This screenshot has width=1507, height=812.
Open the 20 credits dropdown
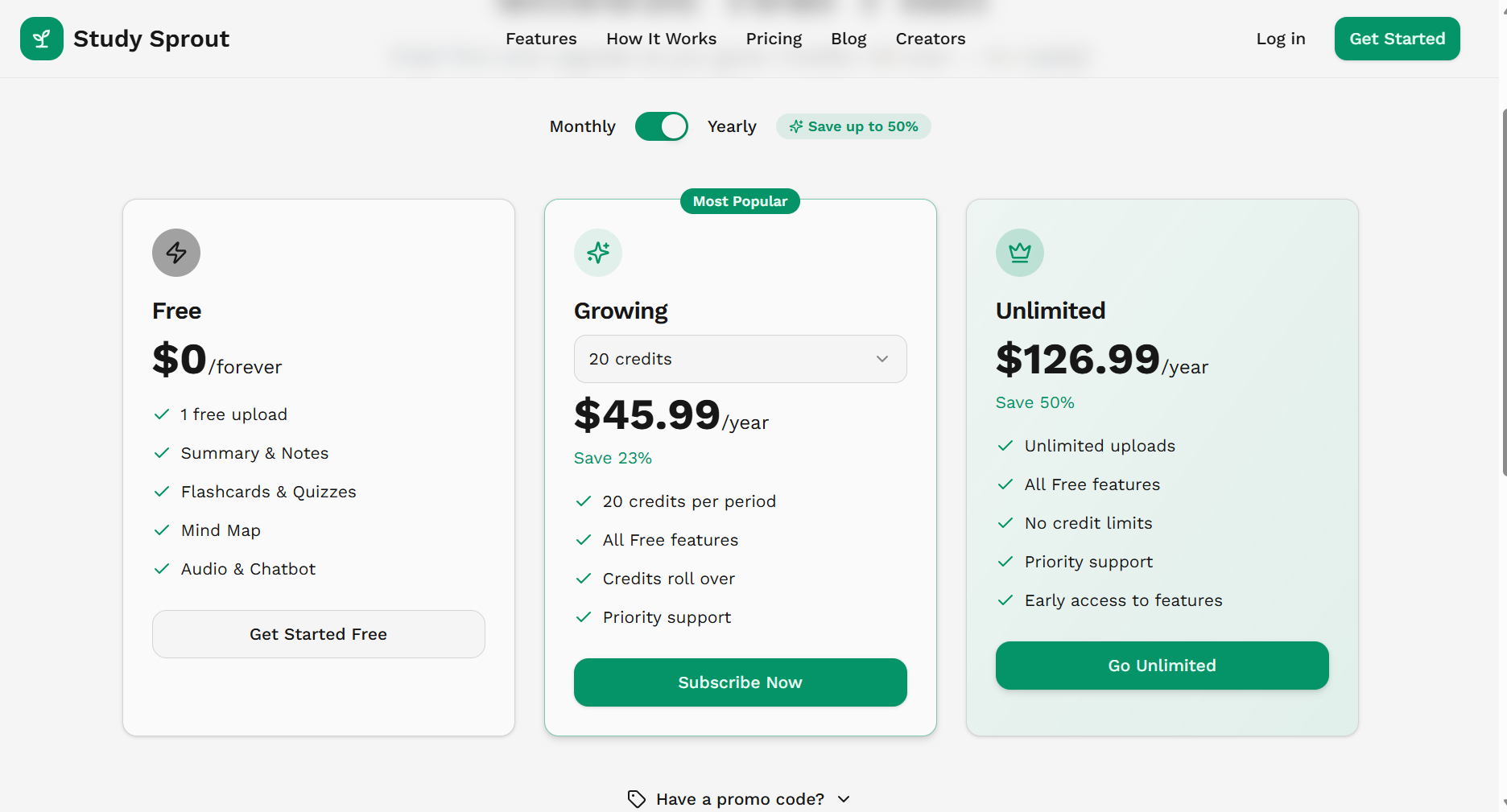click(740, 359)
